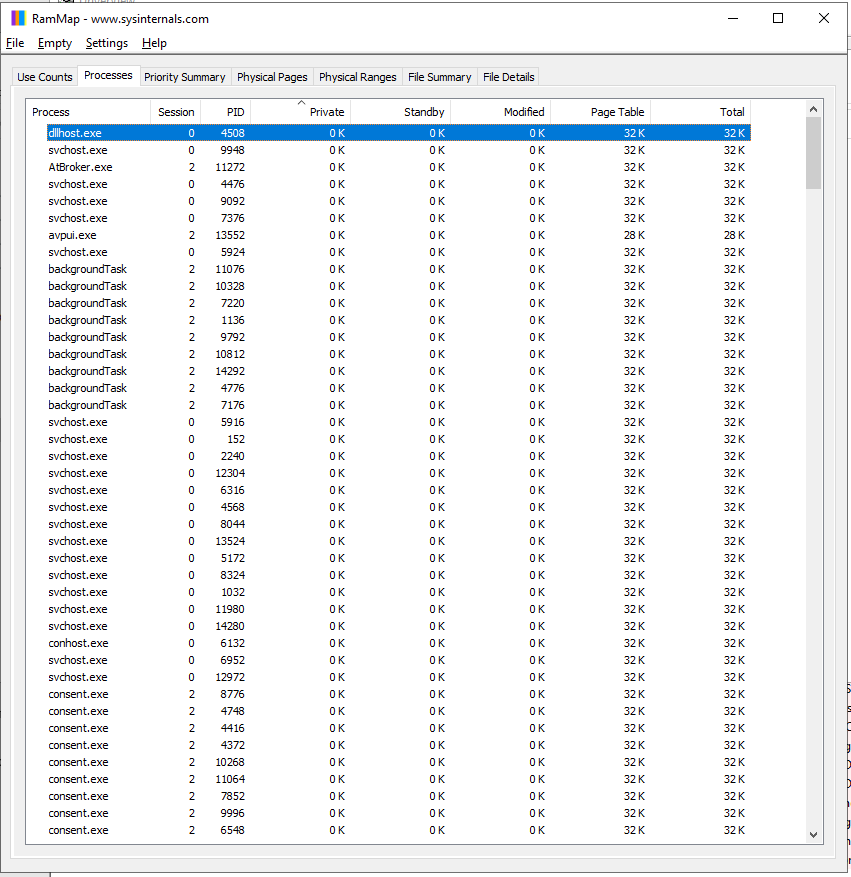This screenshot has width=851, height=877.
Task: Sort by the Private column header
Action: click(x=300, y=112)
